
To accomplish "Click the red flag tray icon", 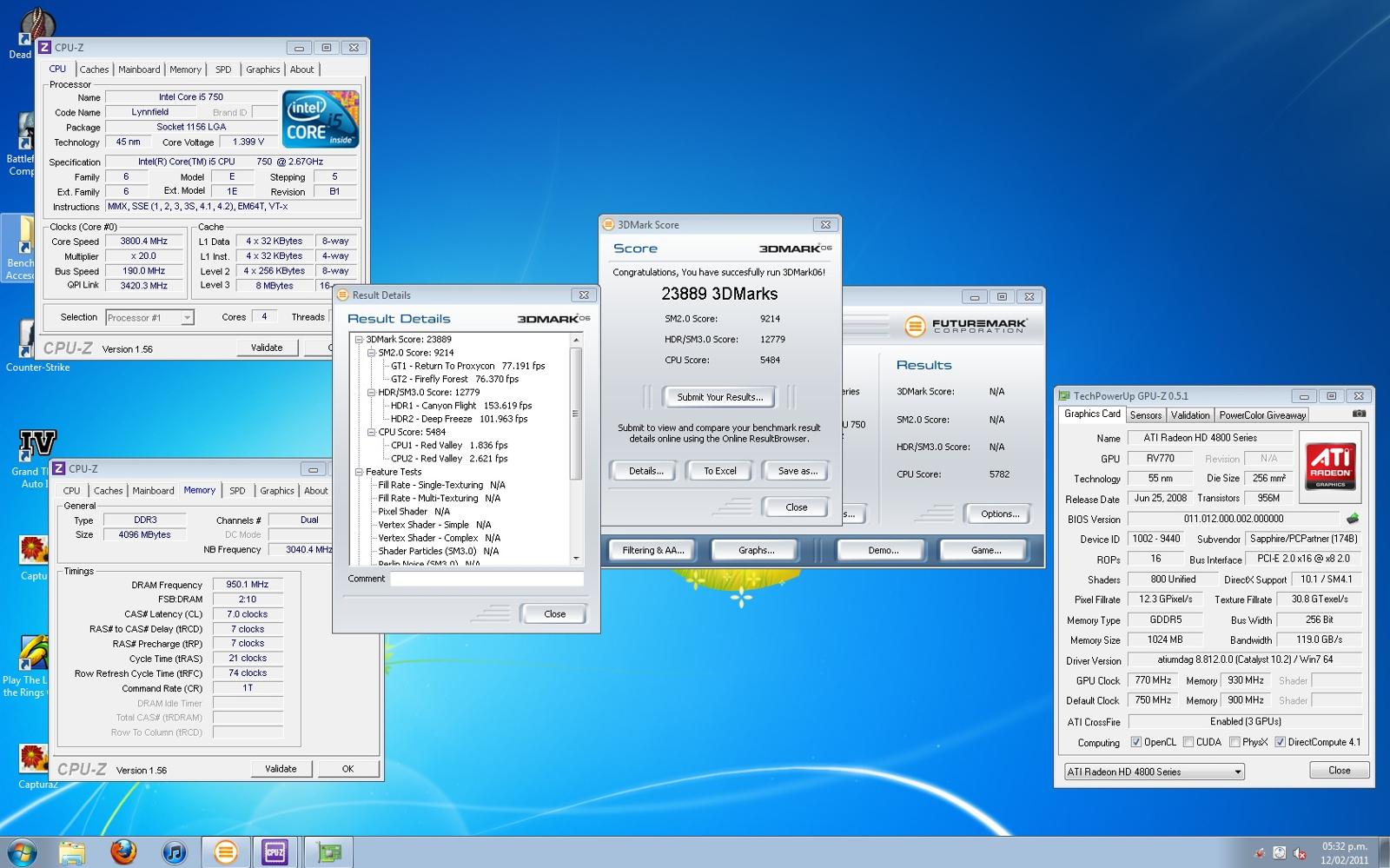I will point(1260,853).
